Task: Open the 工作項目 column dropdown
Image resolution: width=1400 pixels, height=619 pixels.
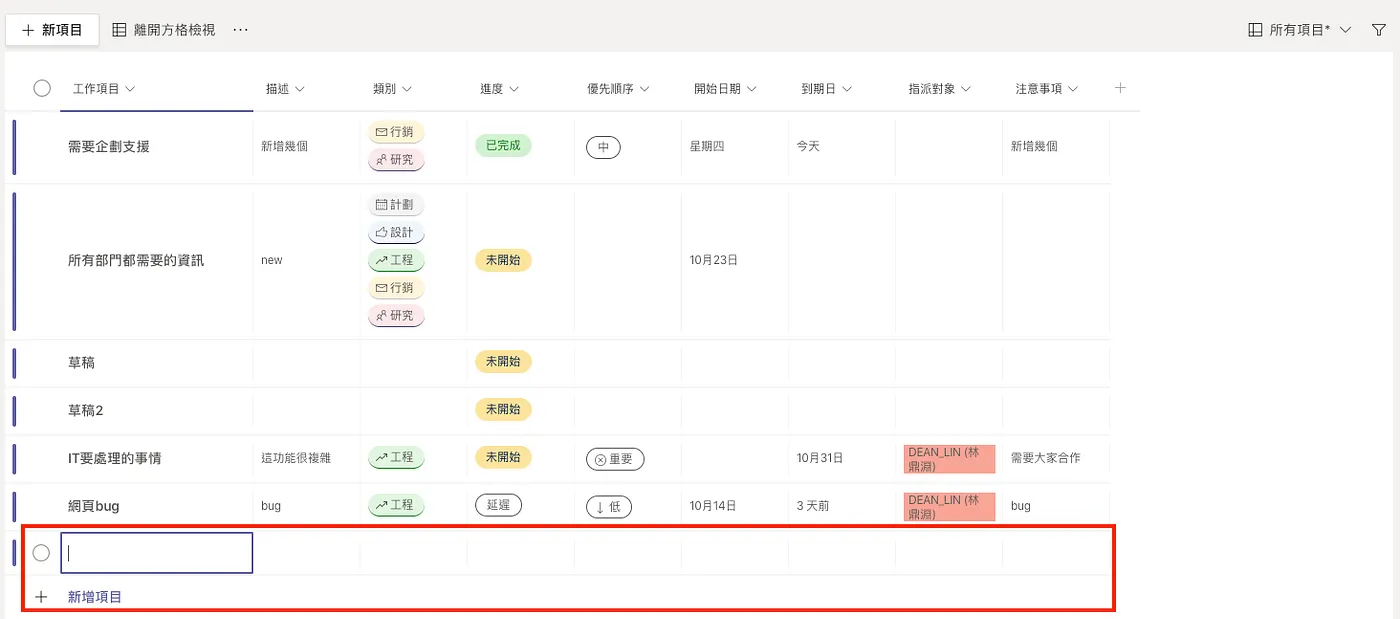Action: (104, 89)
